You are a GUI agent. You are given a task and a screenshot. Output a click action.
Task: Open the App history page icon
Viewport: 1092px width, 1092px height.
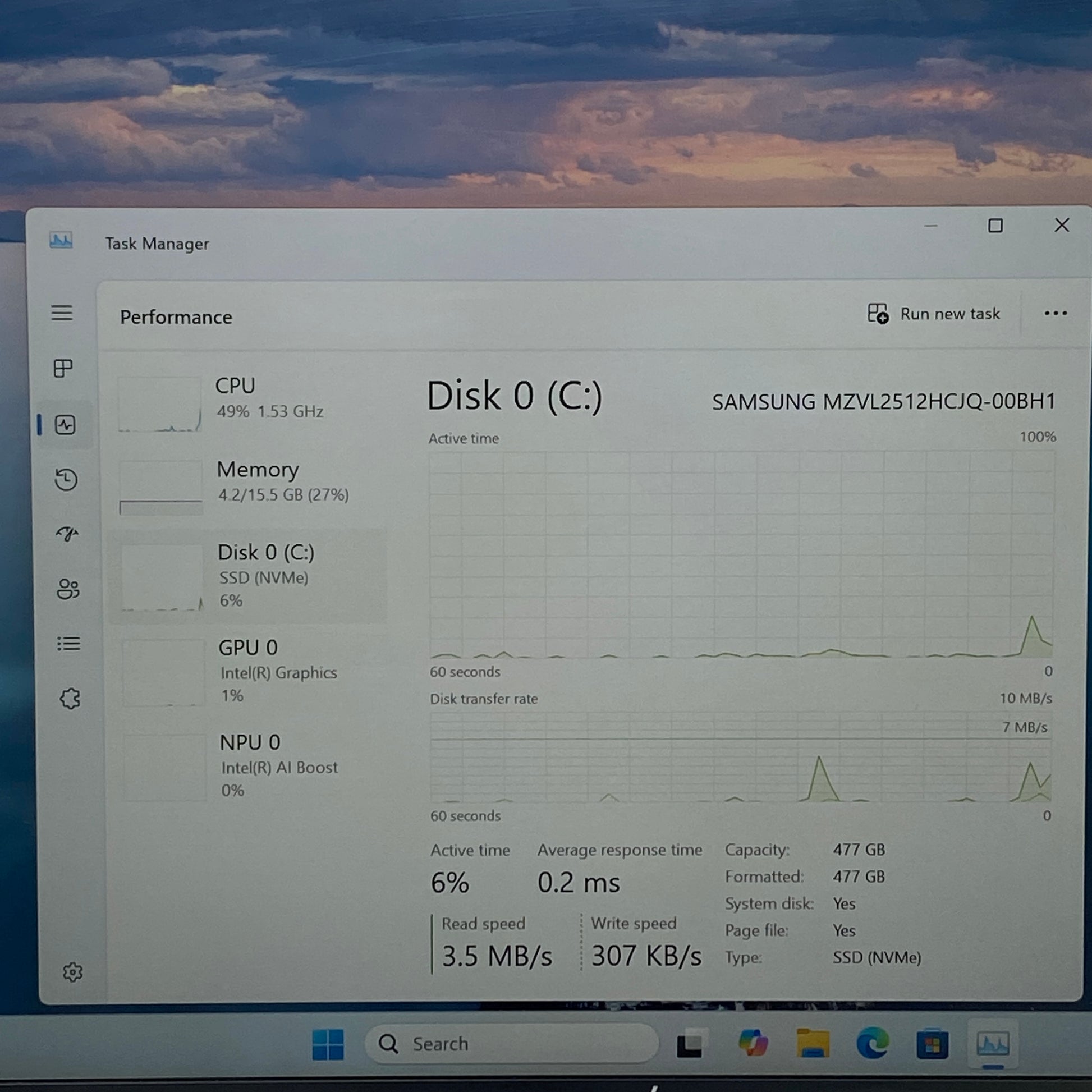[x=66, y=480]
